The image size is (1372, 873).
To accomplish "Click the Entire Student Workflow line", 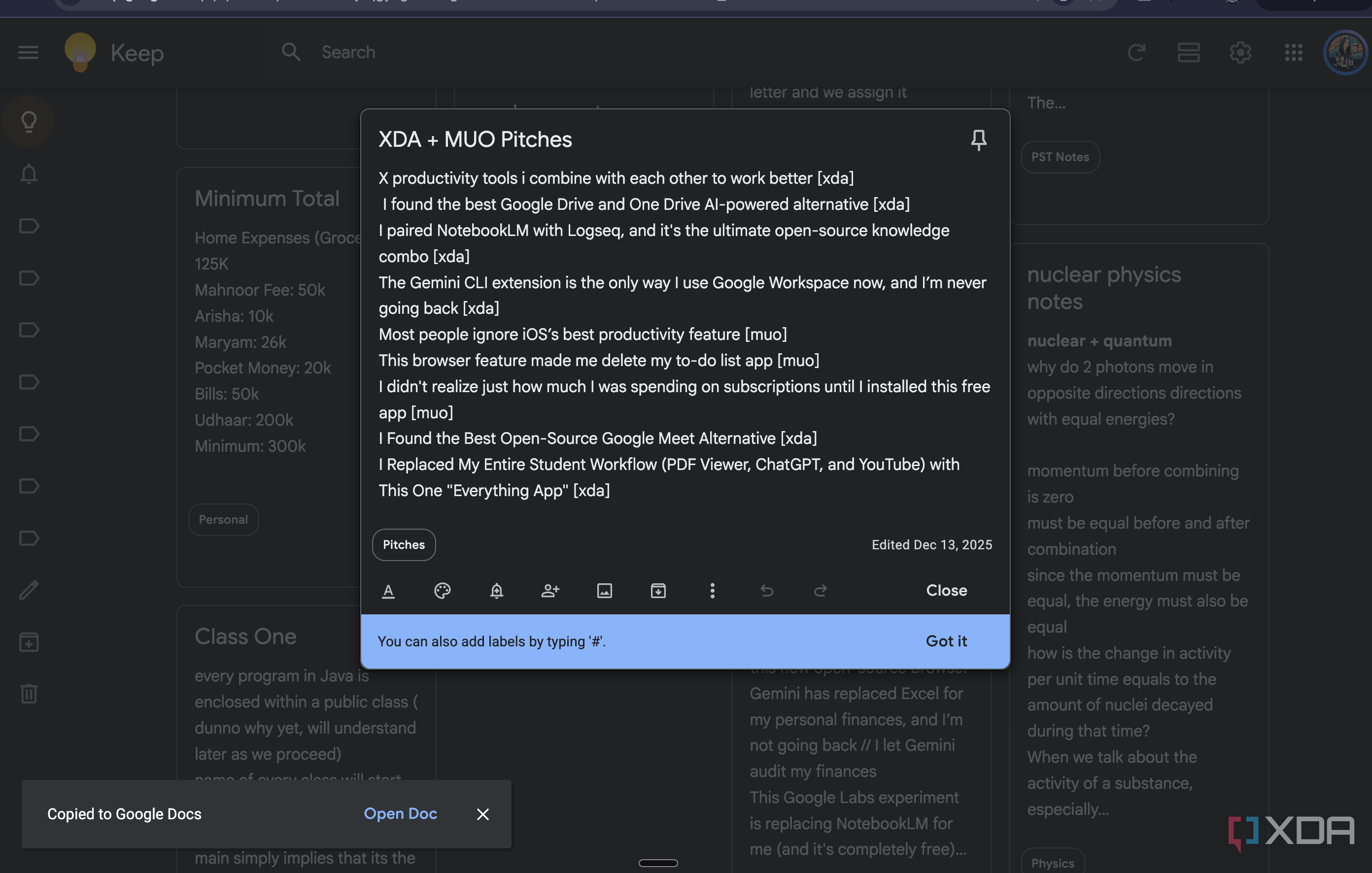I will click(669, 477).
